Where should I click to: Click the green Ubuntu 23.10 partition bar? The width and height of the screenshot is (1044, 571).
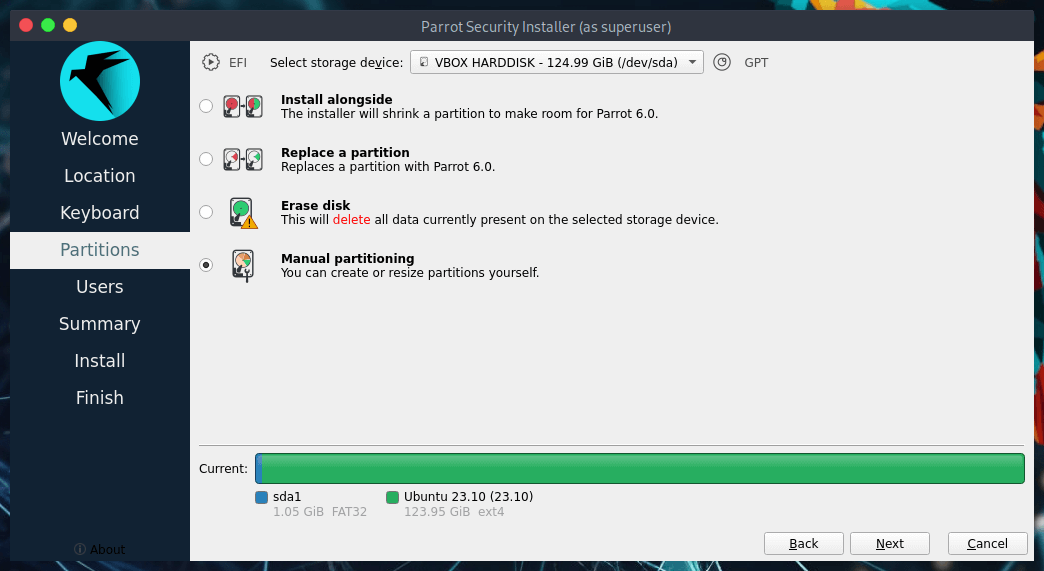(642, 468)
